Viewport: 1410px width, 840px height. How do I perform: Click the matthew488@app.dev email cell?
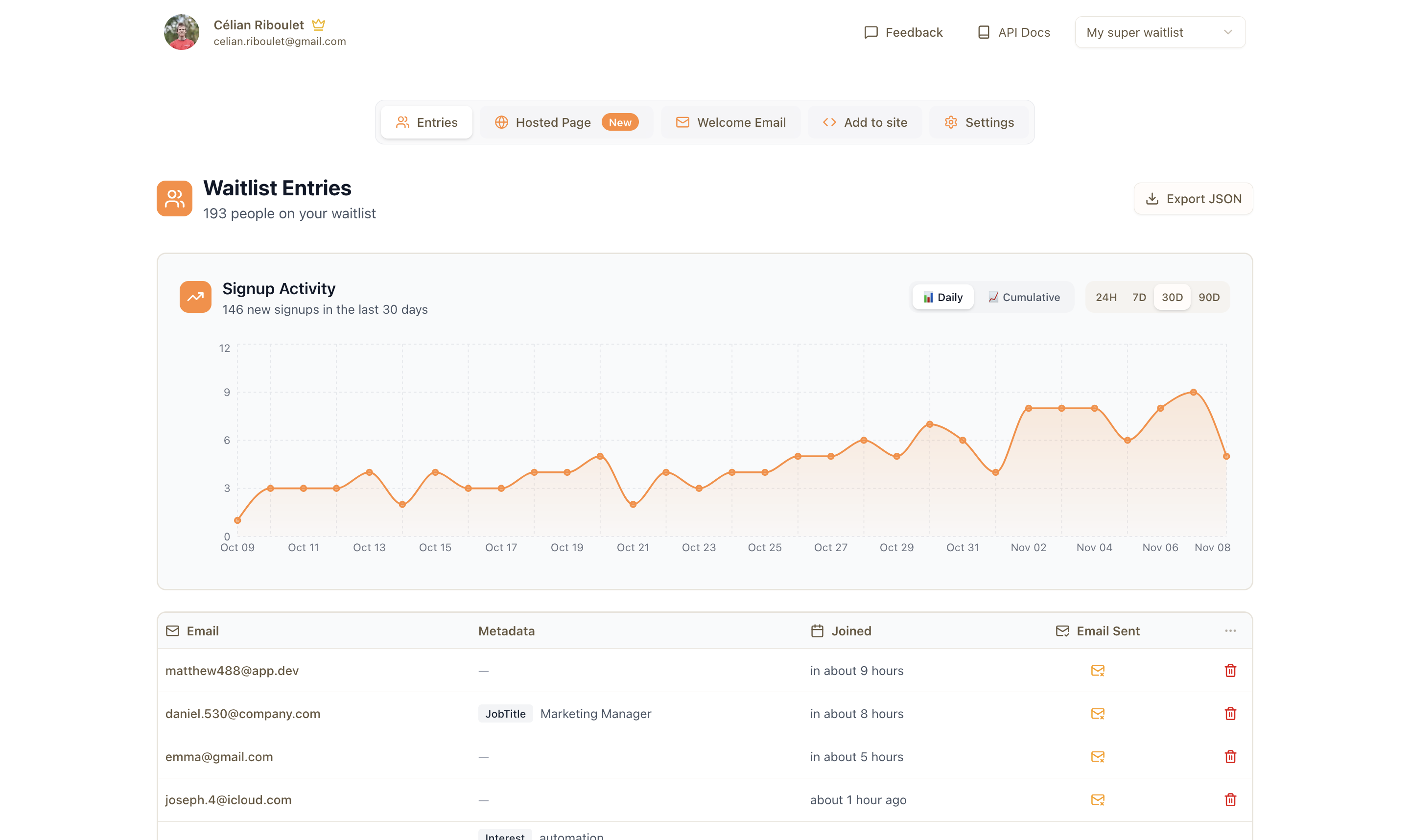(232, 670)
